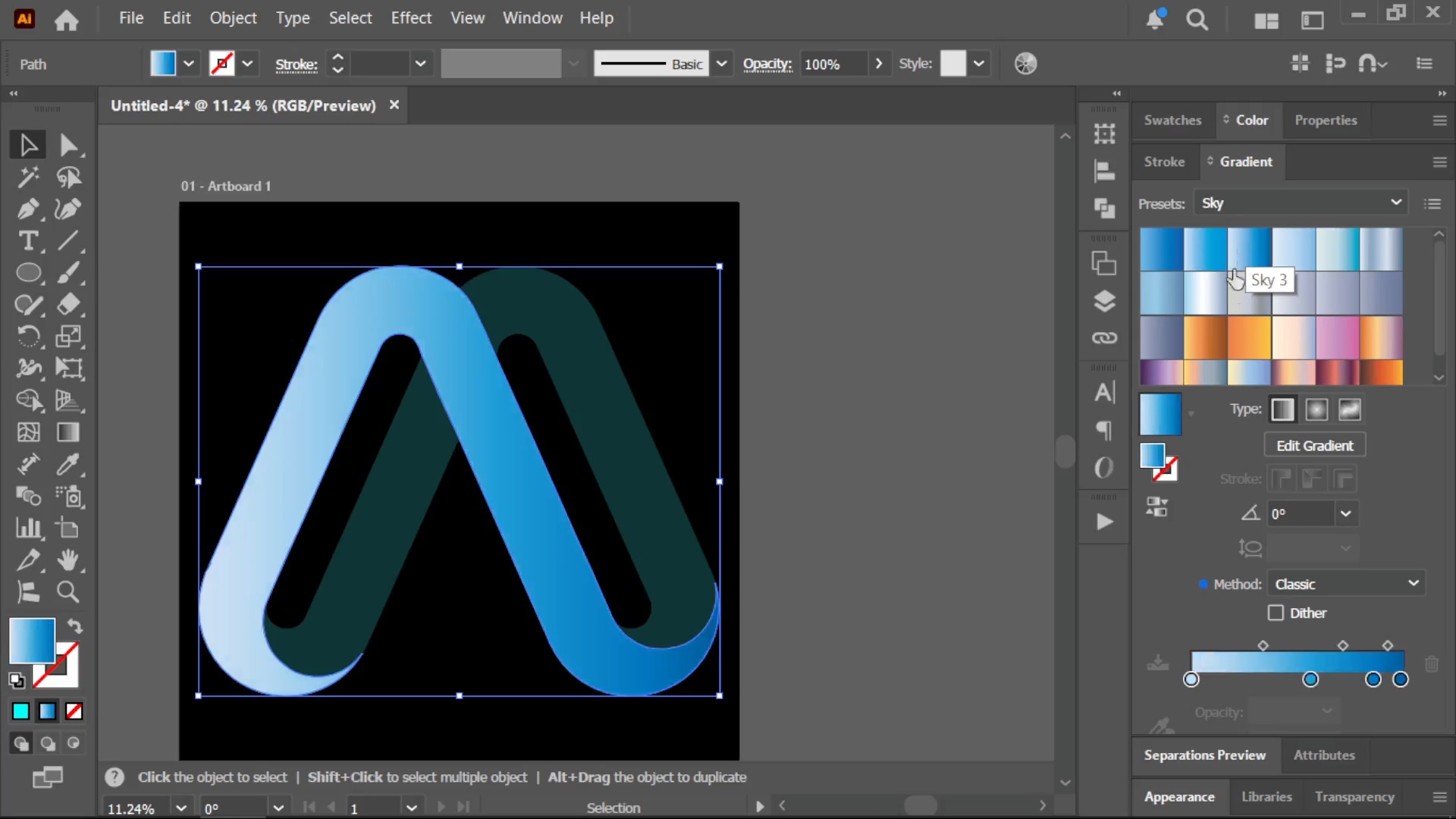Select the Scale tool

tap(68, 337)
